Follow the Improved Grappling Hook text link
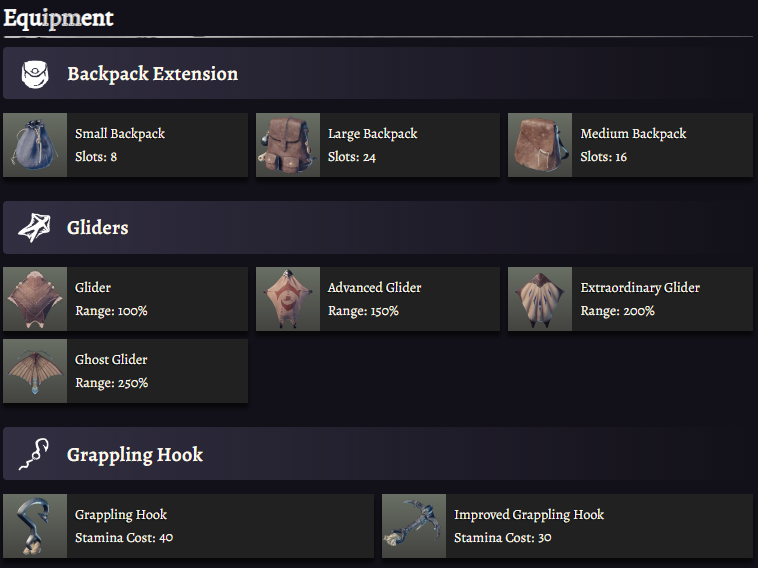The height and width of the screenshot is (568, 758). 529,515
